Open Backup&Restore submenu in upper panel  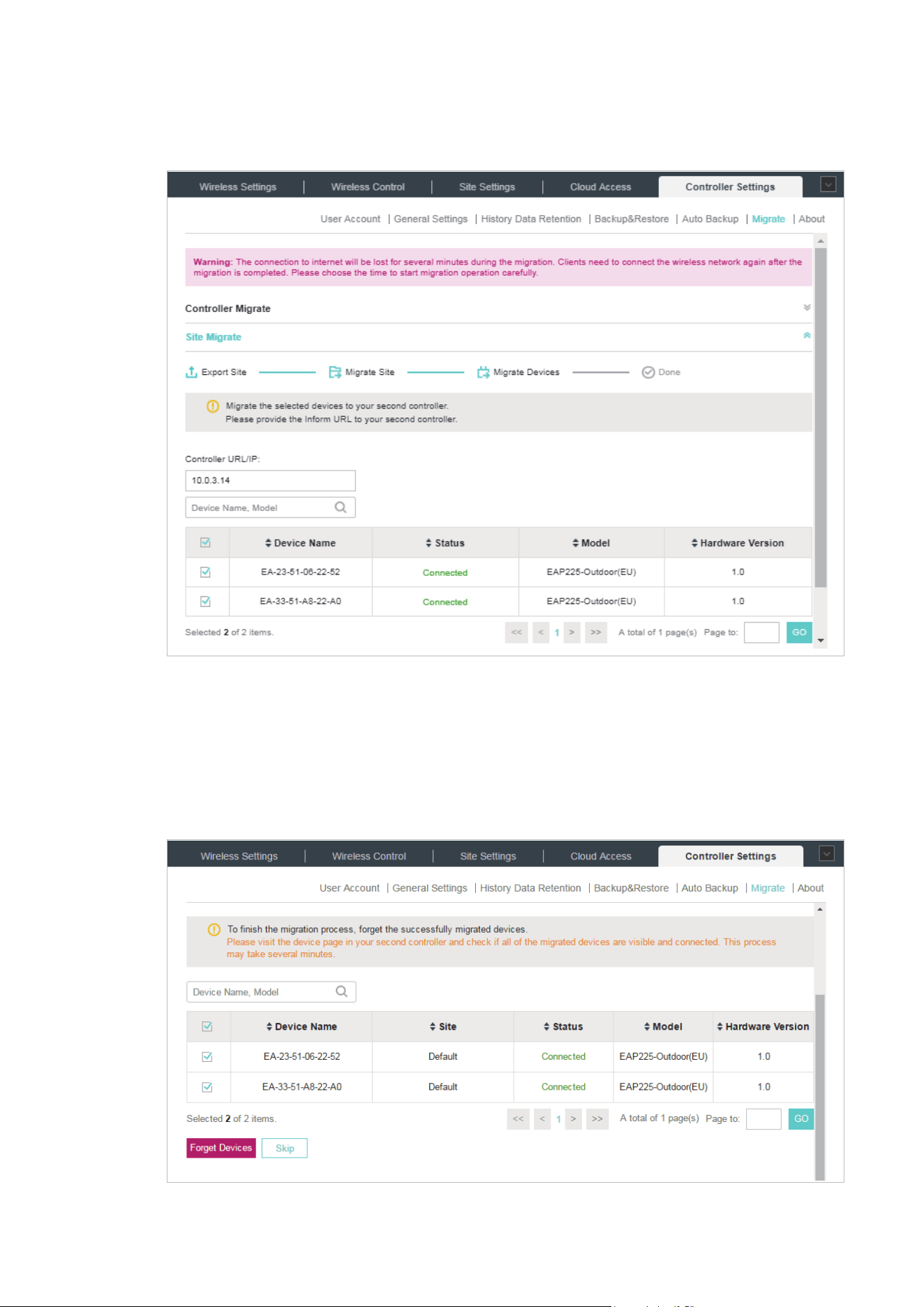[632, 219]
